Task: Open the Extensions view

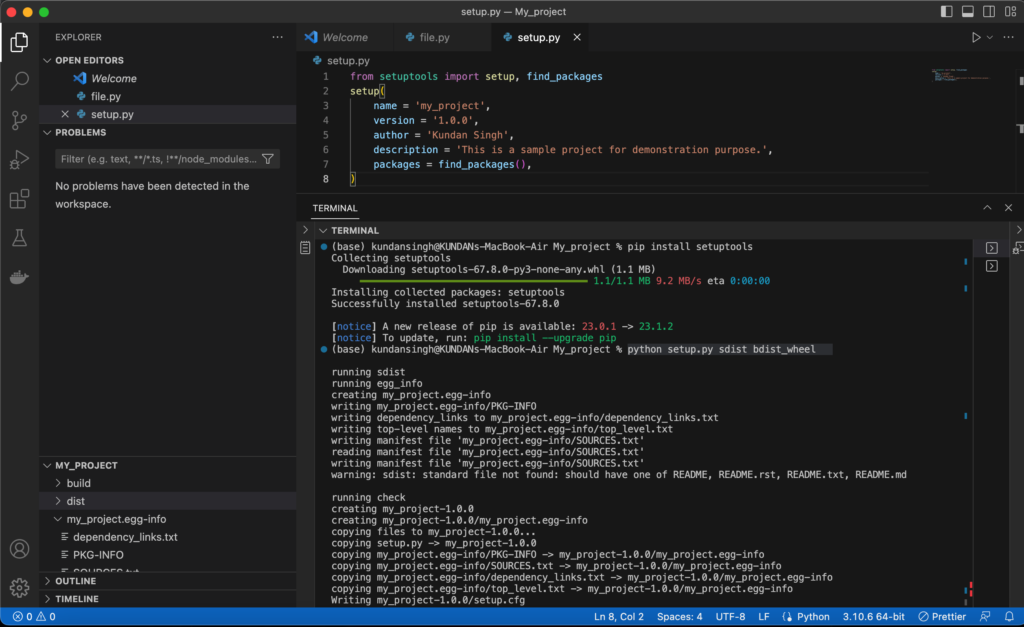Action: (19, 199)
